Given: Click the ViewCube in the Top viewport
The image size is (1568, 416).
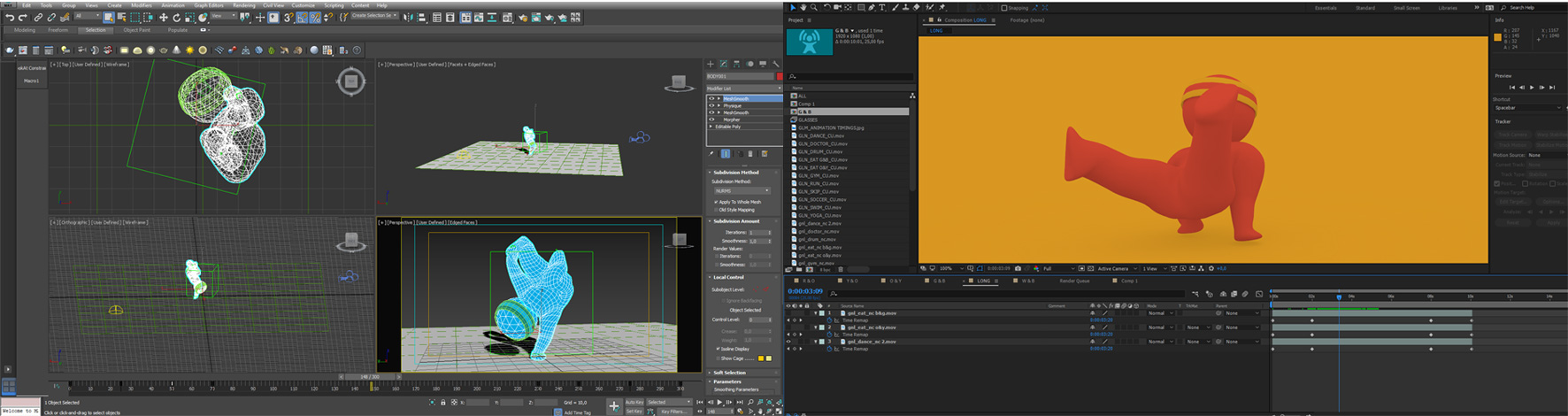Looking at the screenshot, I should [x=351, y=81].
